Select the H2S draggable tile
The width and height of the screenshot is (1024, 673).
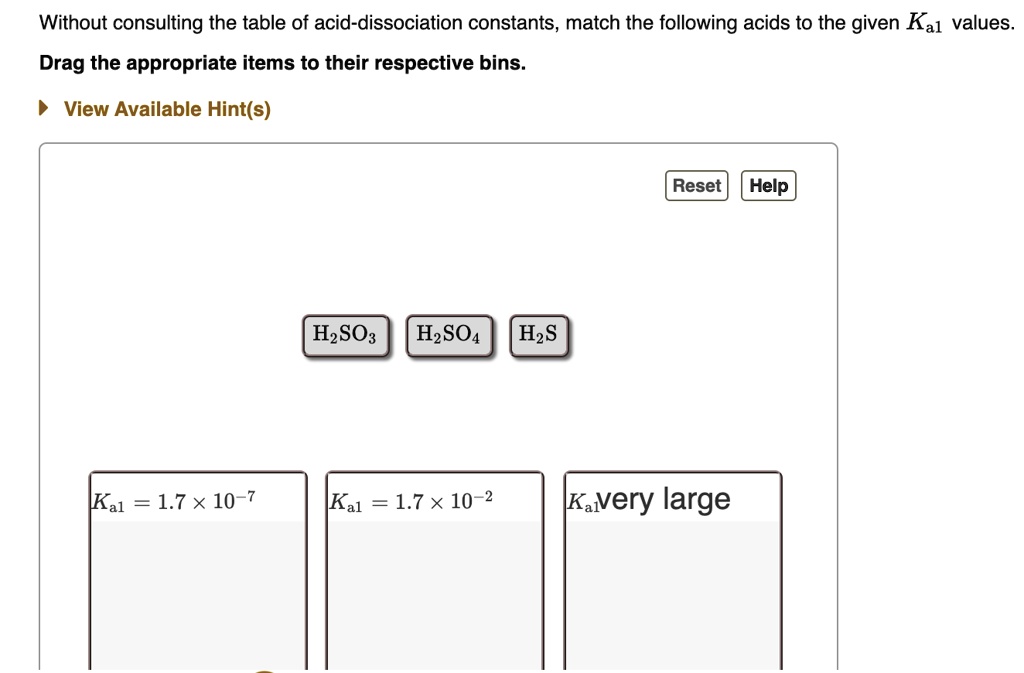pyautogui.click(x=539, y=334)
